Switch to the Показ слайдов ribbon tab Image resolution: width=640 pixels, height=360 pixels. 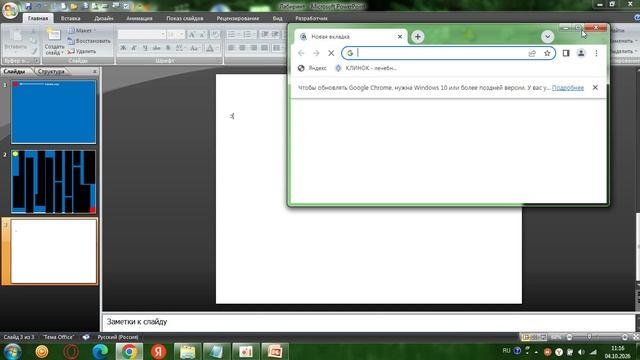coord(184,18)
